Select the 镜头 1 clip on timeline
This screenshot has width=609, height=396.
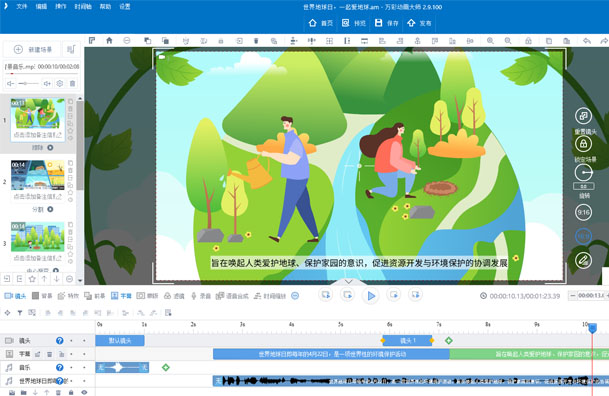407,340
